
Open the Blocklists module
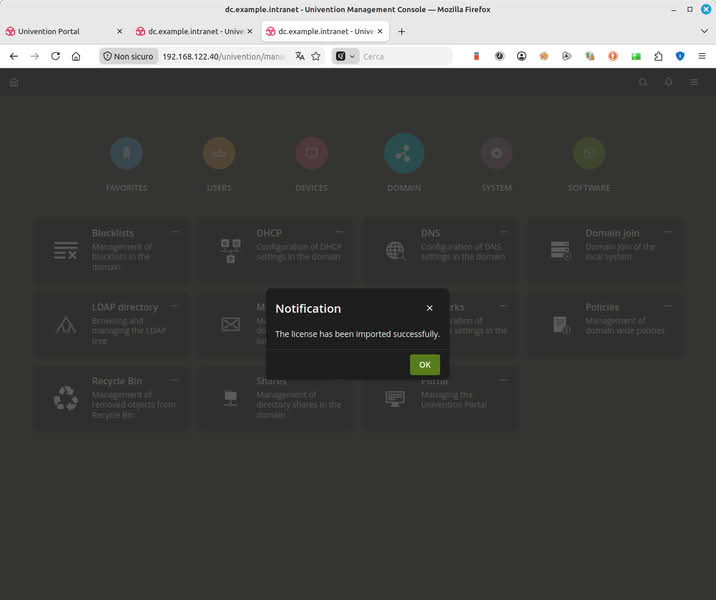[111, 250]
